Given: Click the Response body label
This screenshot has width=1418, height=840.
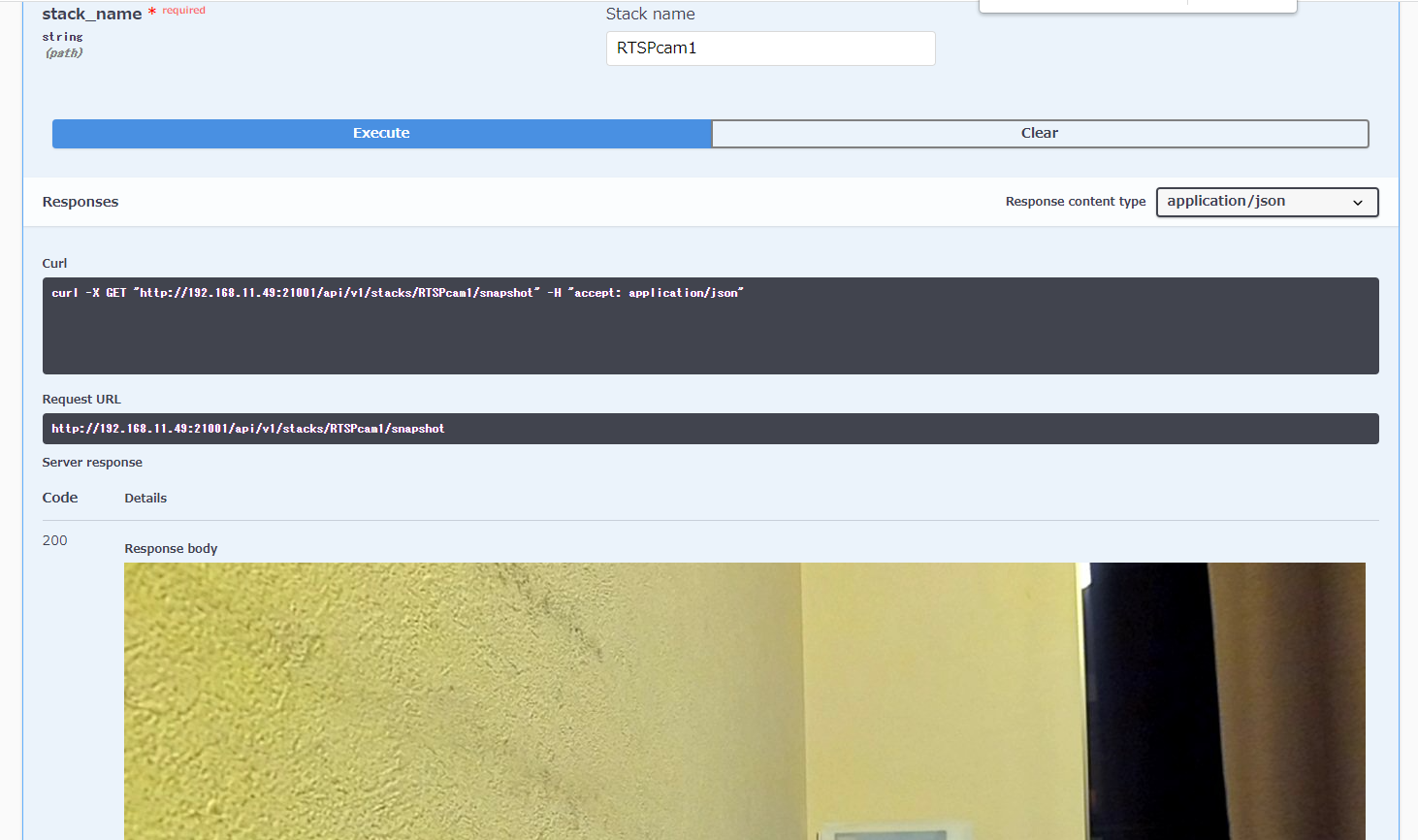Looking at the screenshot, I should point(171,548).
